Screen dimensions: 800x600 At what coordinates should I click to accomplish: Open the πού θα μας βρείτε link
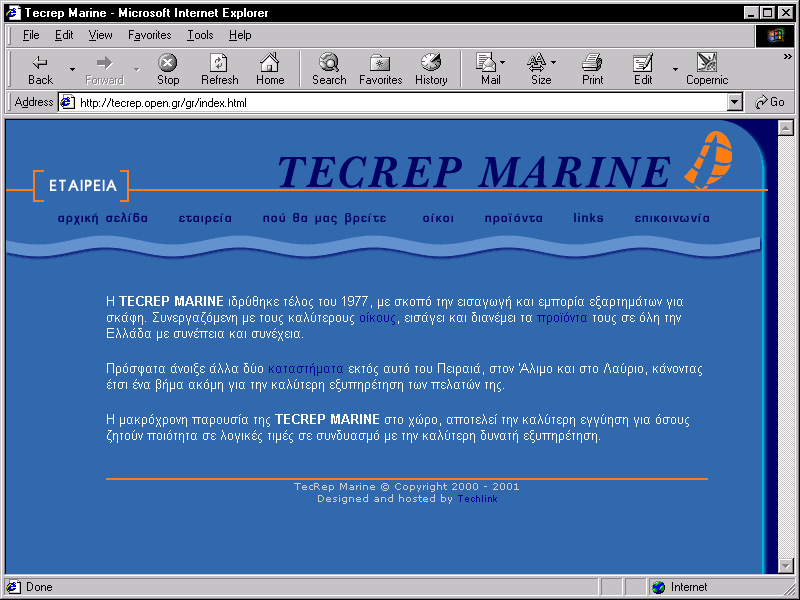pyautogui.click(x=324, y=218)
